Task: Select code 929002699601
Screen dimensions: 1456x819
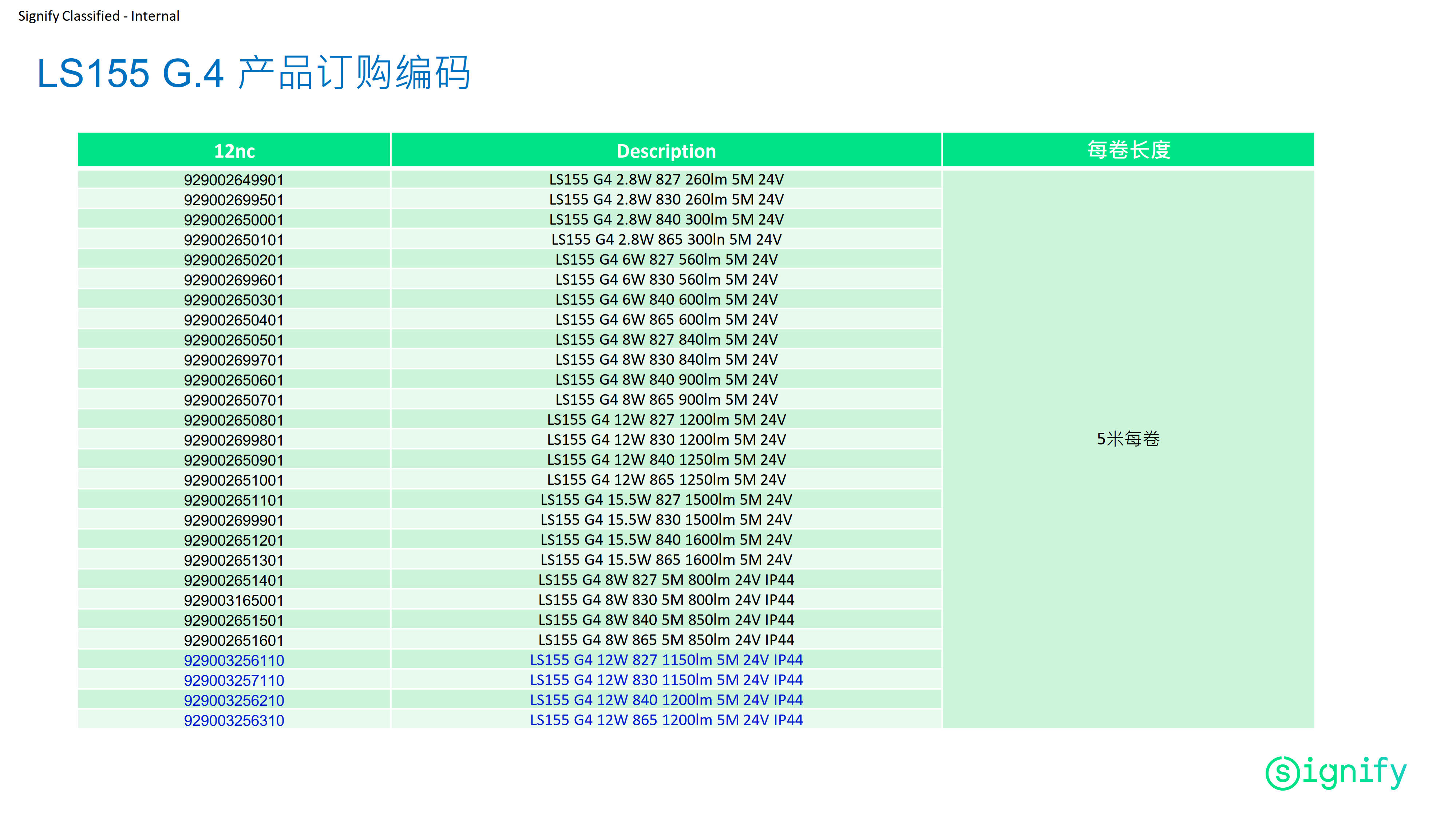Action: [233, 280]
